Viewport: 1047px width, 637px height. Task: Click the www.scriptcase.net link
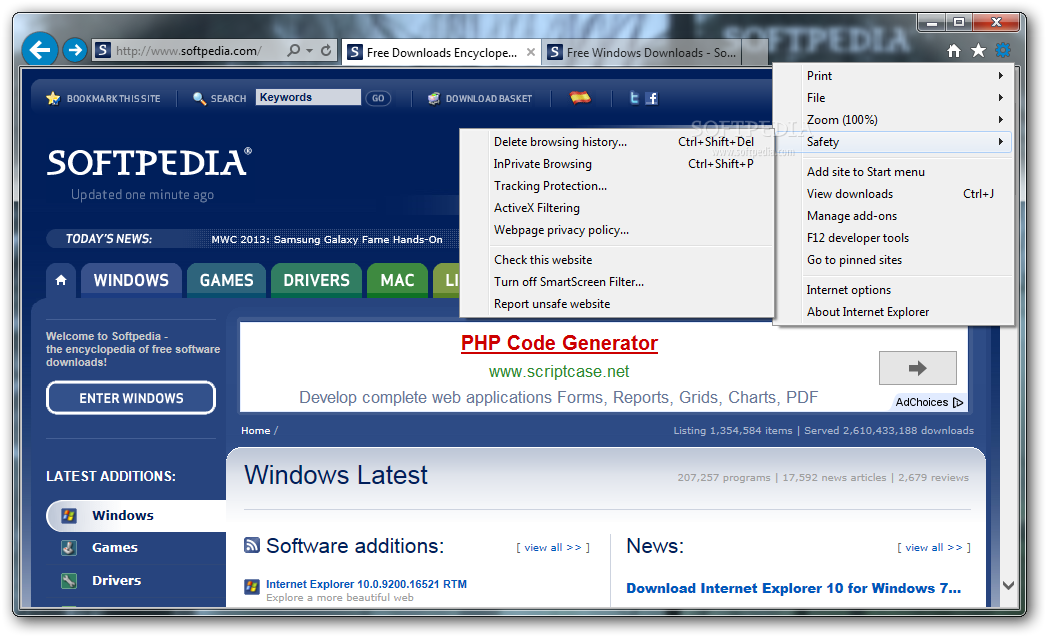[559, 371]
